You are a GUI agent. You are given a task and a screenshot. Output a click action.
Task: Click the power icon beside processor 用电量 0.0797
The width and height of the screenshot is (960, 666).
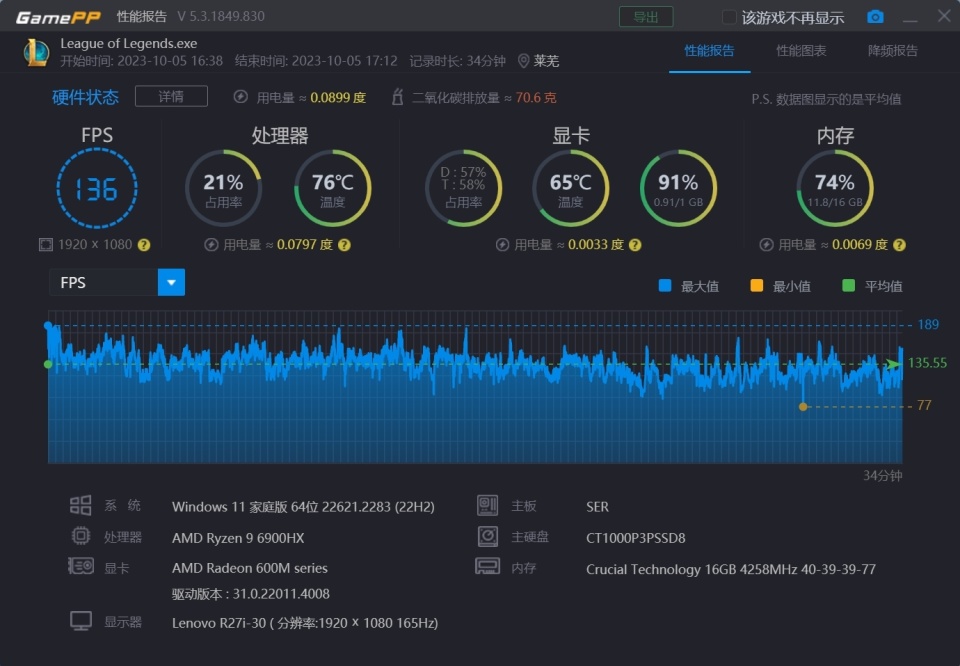point(211,245)
